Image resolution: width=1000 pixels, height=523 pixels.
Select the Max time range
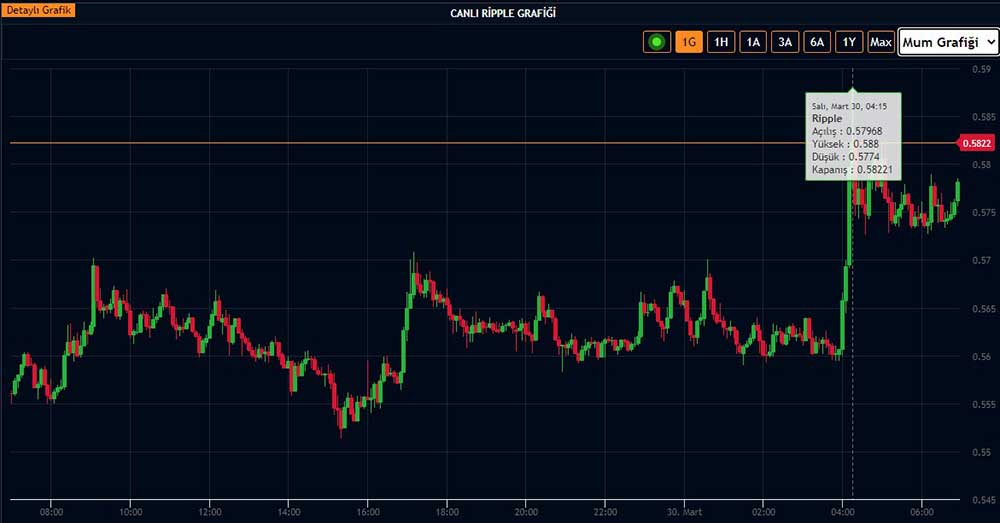881,42
